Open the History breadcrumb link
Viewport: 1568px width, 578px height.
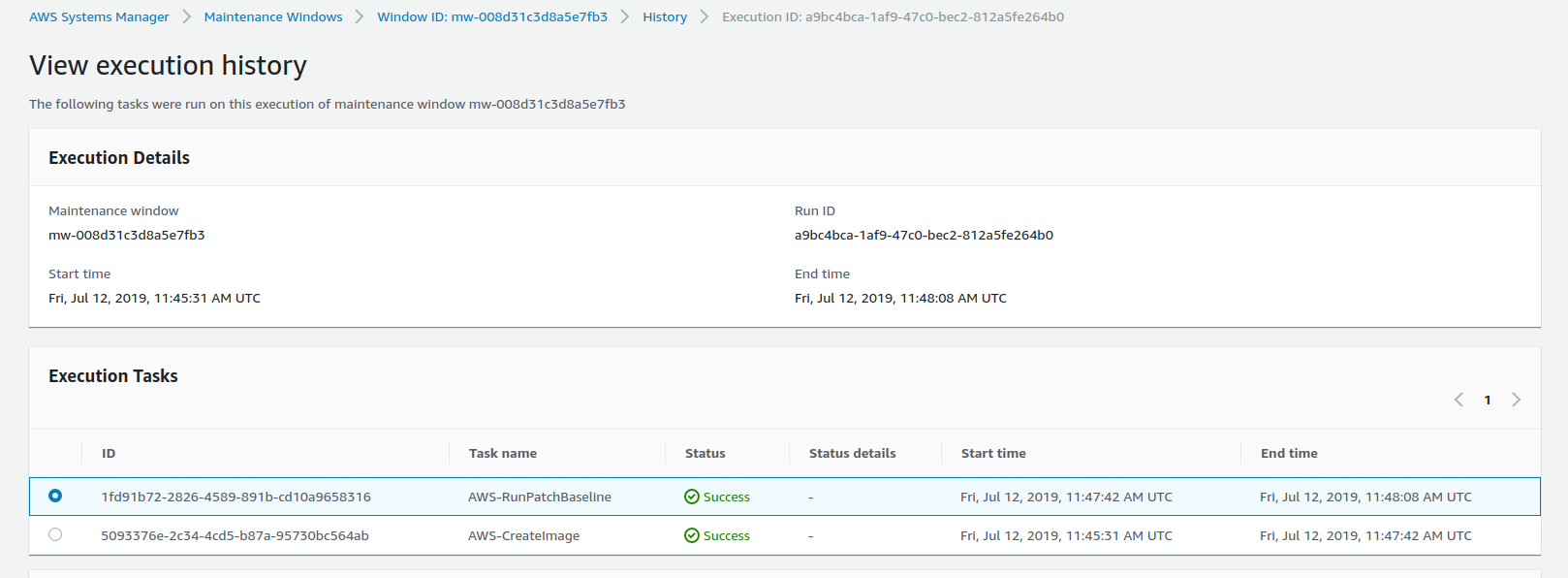point(665,16)
